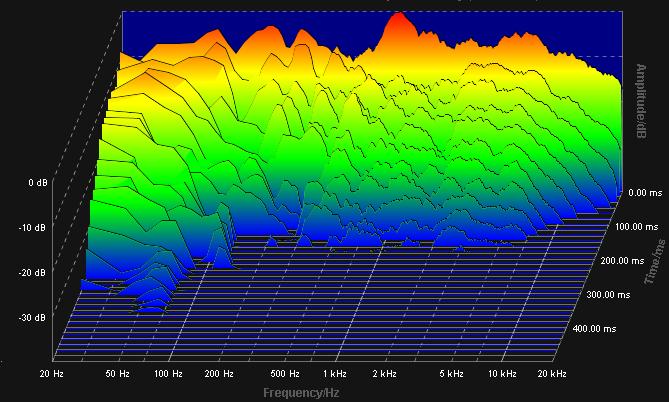Image resolution: width=669 pixels, height=402 pixels.
Task: Click the 5 kHz frequency tick label
Action: 452,374
